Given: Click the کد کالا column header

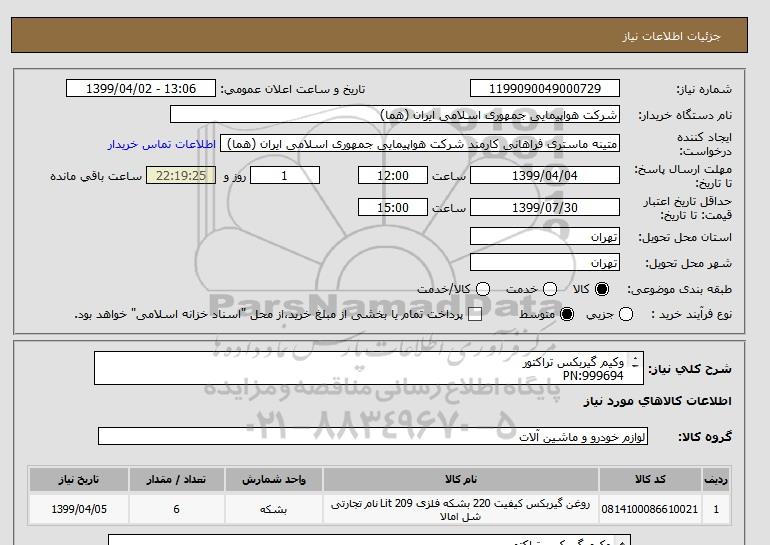Looking at the screenshot, I should tap(650, 479).
